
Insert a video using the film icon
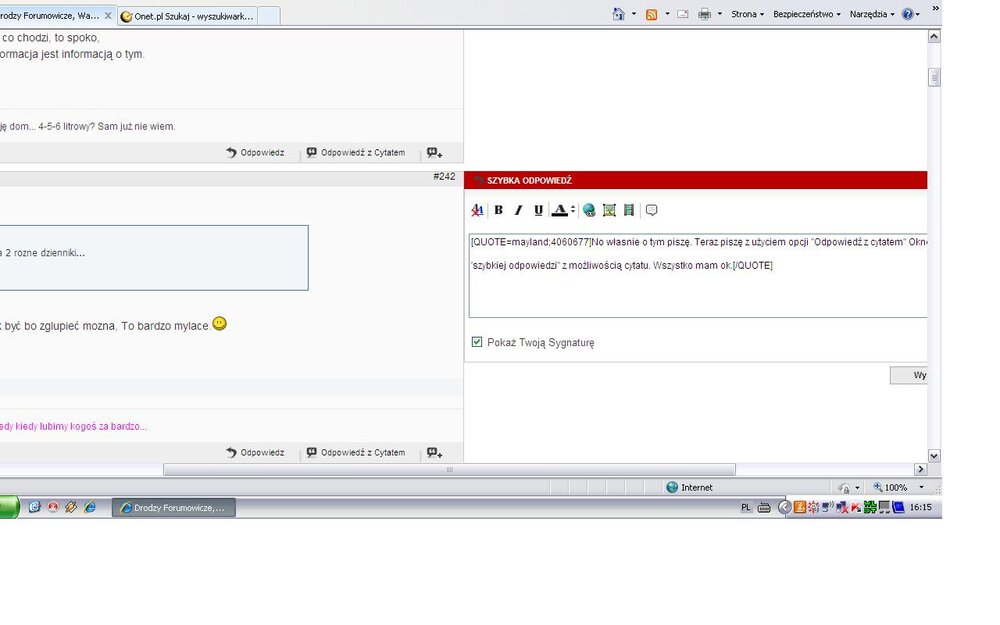pyautogui.click(x=629, y=210)
